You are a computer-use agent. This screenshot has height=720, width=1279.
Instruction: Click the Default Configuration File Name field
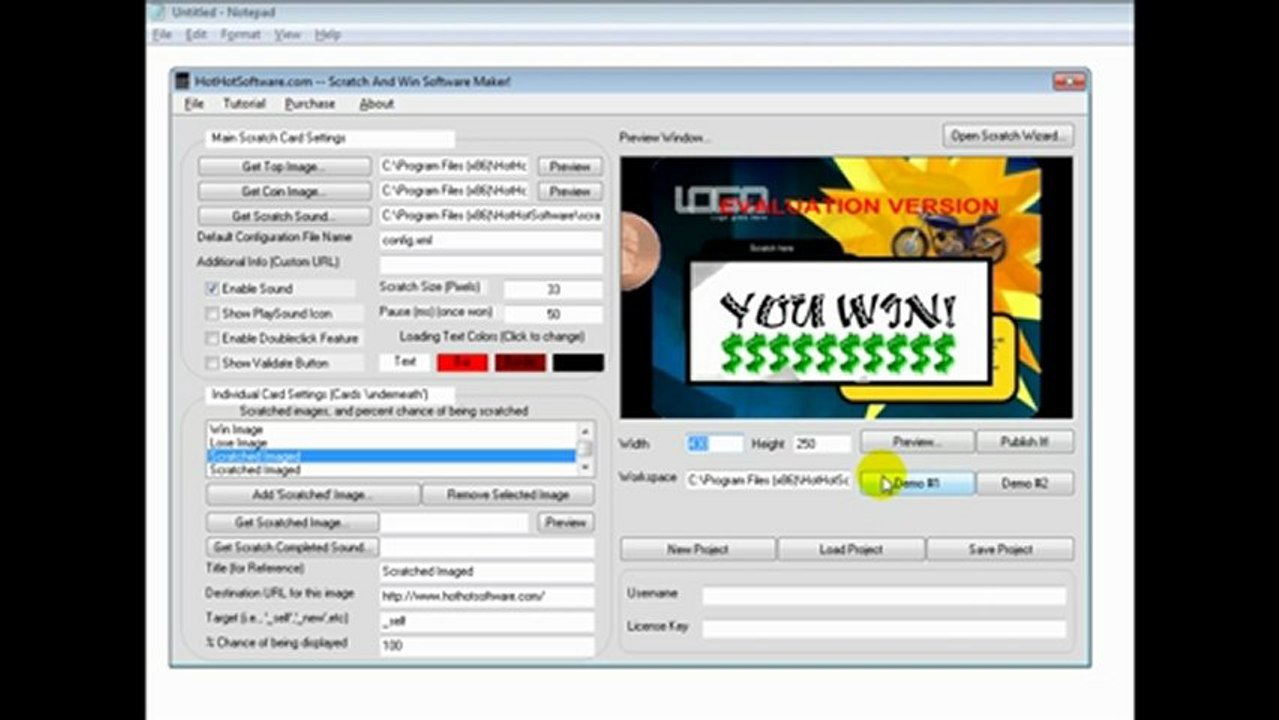tap(491, 241)
